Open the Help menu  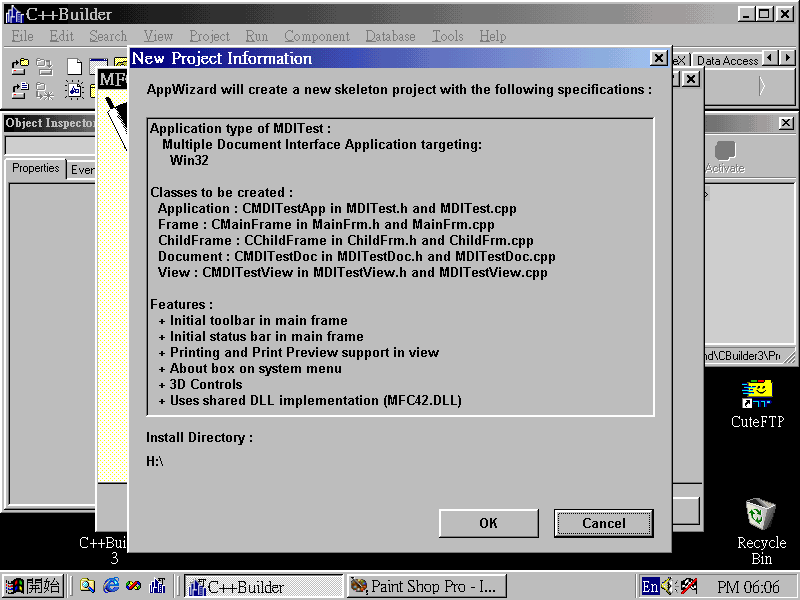[x=493, y=36]
